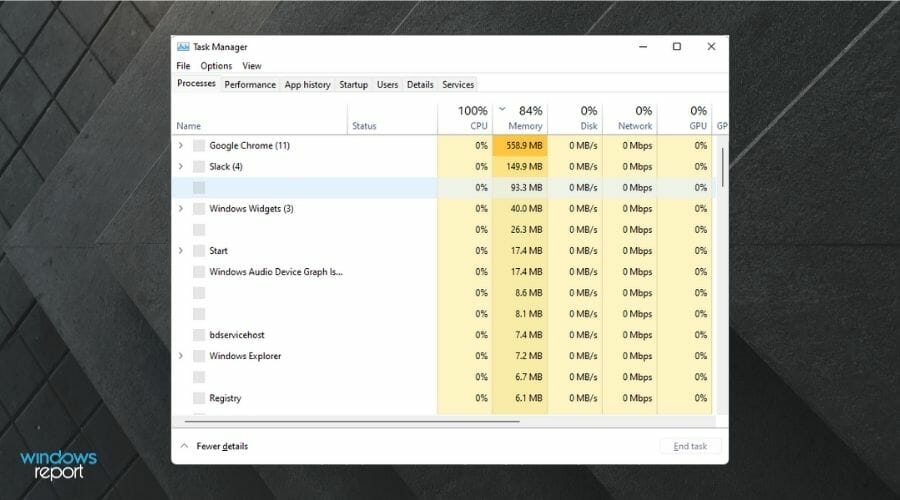900x500 pixels.
Task: Expand the Slack (4) process group
Action: 181,166
